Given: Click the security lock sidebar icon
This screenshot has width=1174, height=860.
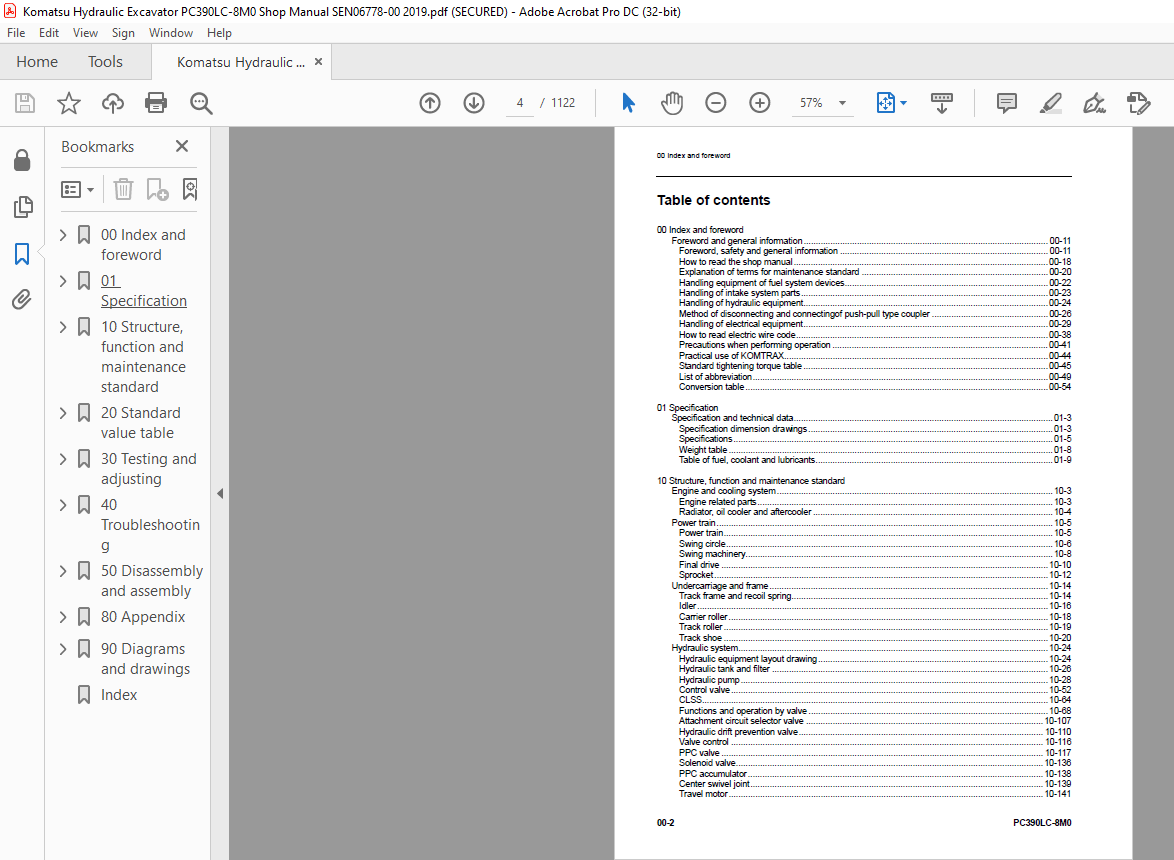Looking at the screenshot, I should click(22, 159).
